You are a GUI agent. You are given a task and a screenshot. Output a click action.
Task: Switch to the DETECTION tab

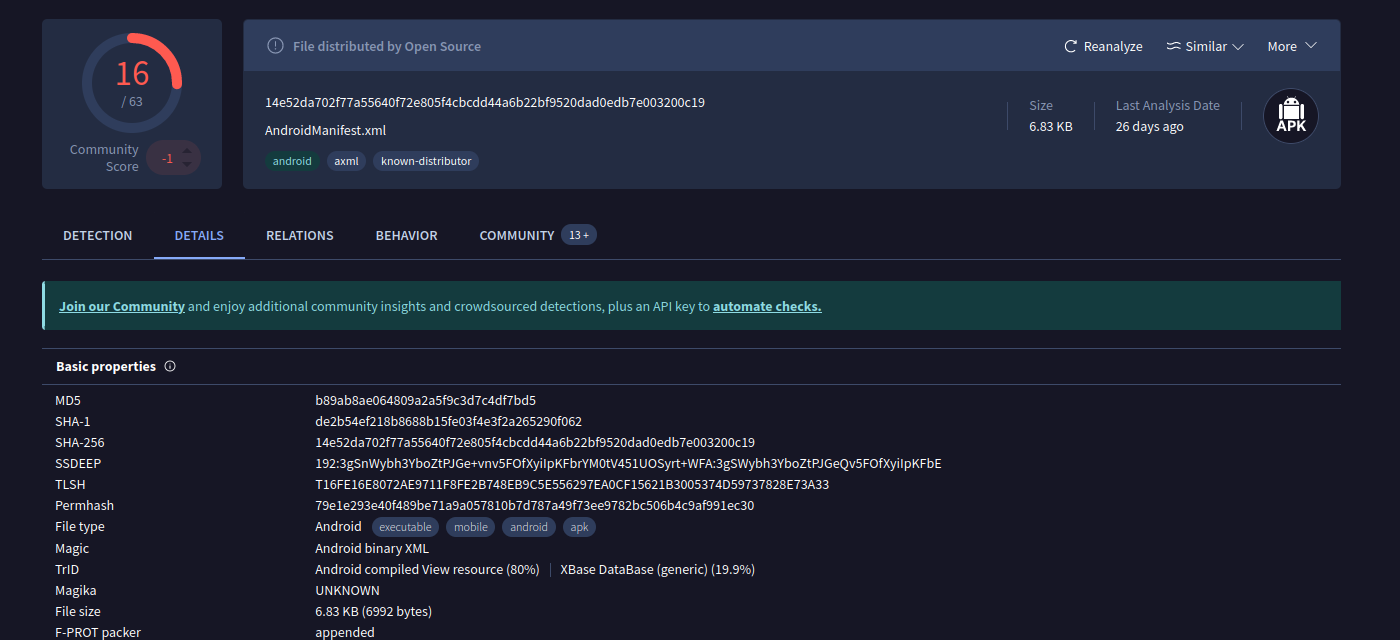click(98, 236)
